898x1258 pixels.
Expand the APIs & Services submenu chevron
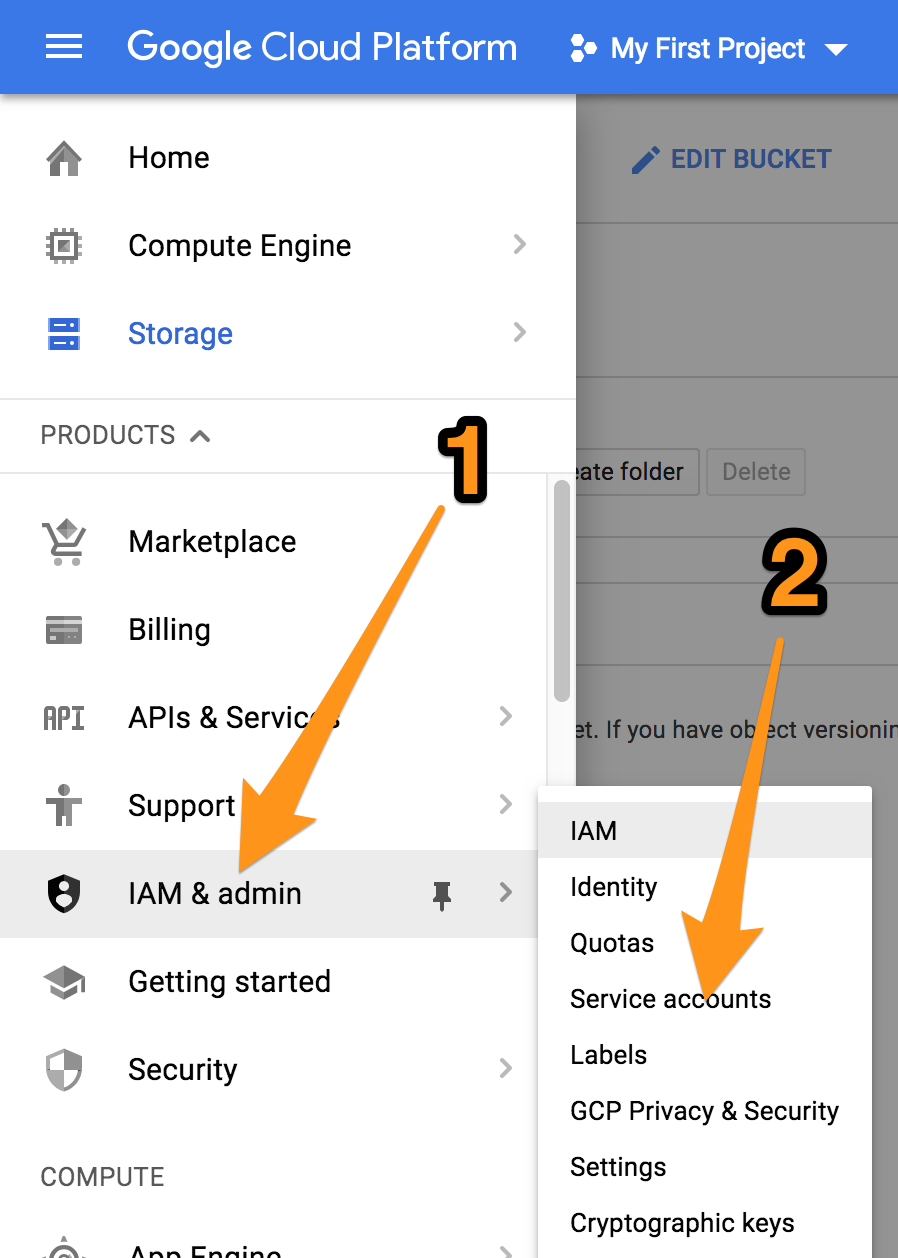click(x=506, y=717)
